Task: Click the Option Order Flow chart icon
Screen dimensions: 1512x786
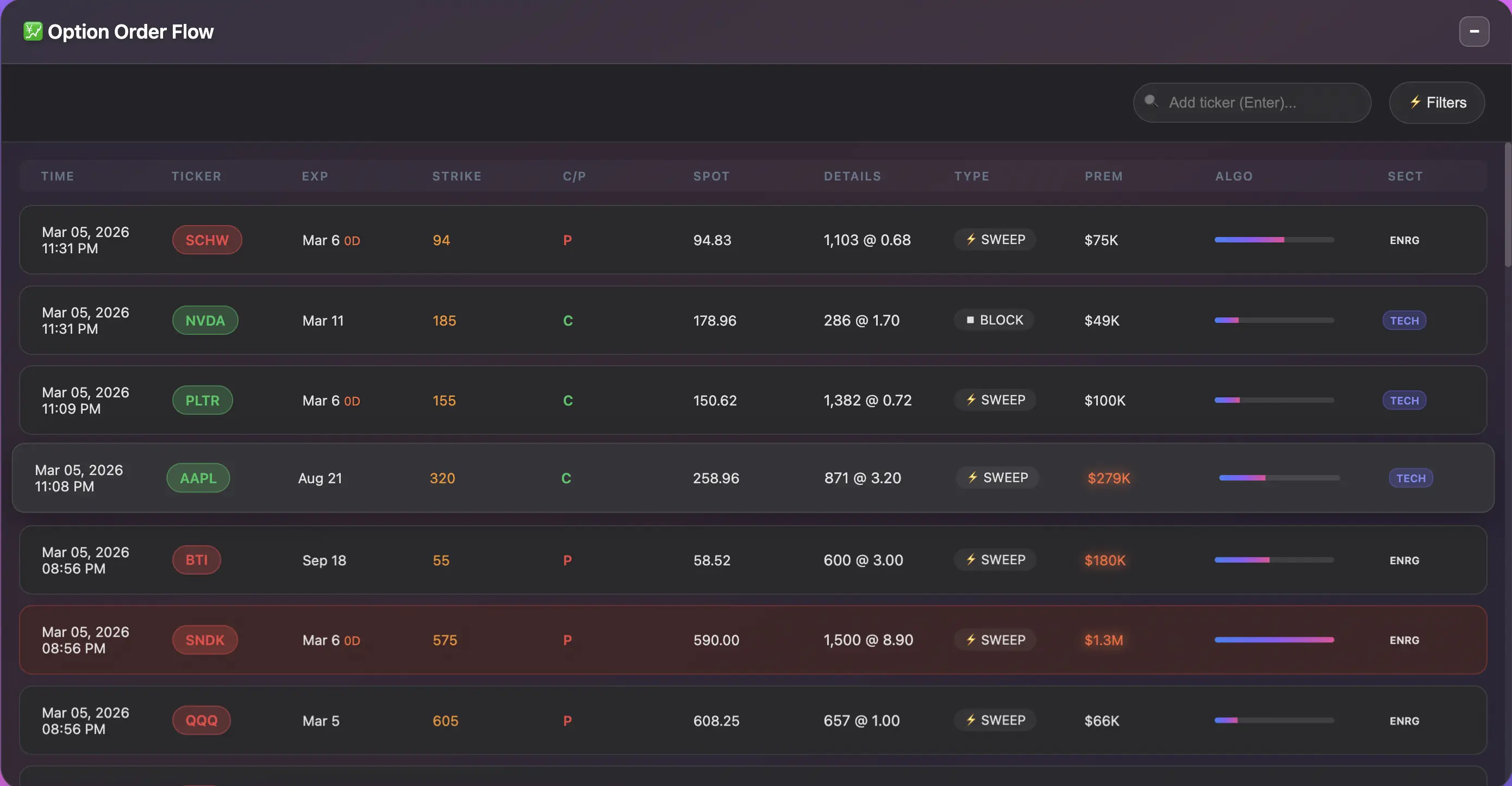Action: (x=34, y=31)
